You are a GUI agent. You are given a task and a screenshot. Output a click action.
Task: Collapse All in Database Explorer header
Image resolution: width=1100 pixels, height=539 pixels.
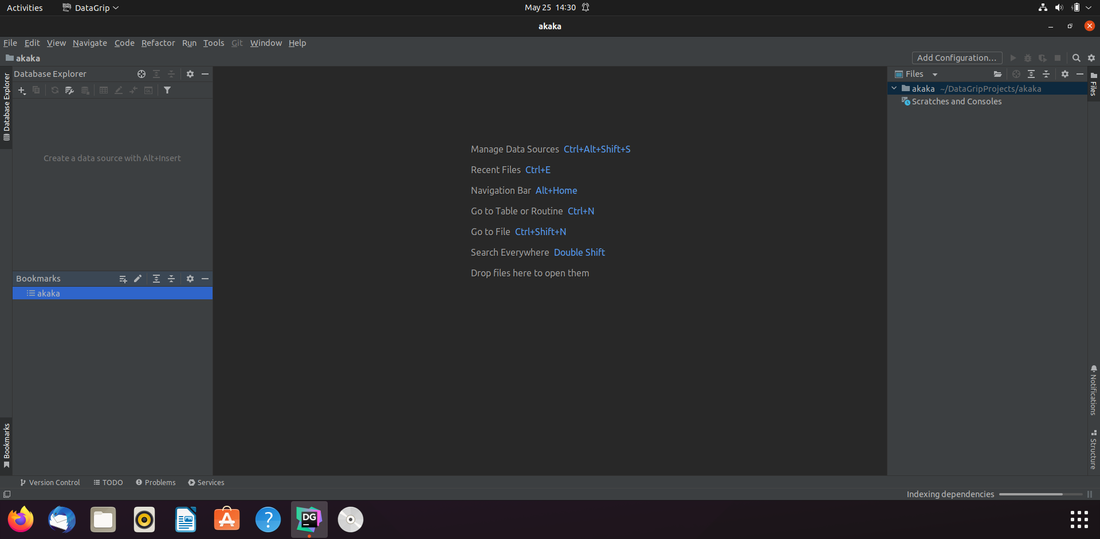[x=171, y=74]
